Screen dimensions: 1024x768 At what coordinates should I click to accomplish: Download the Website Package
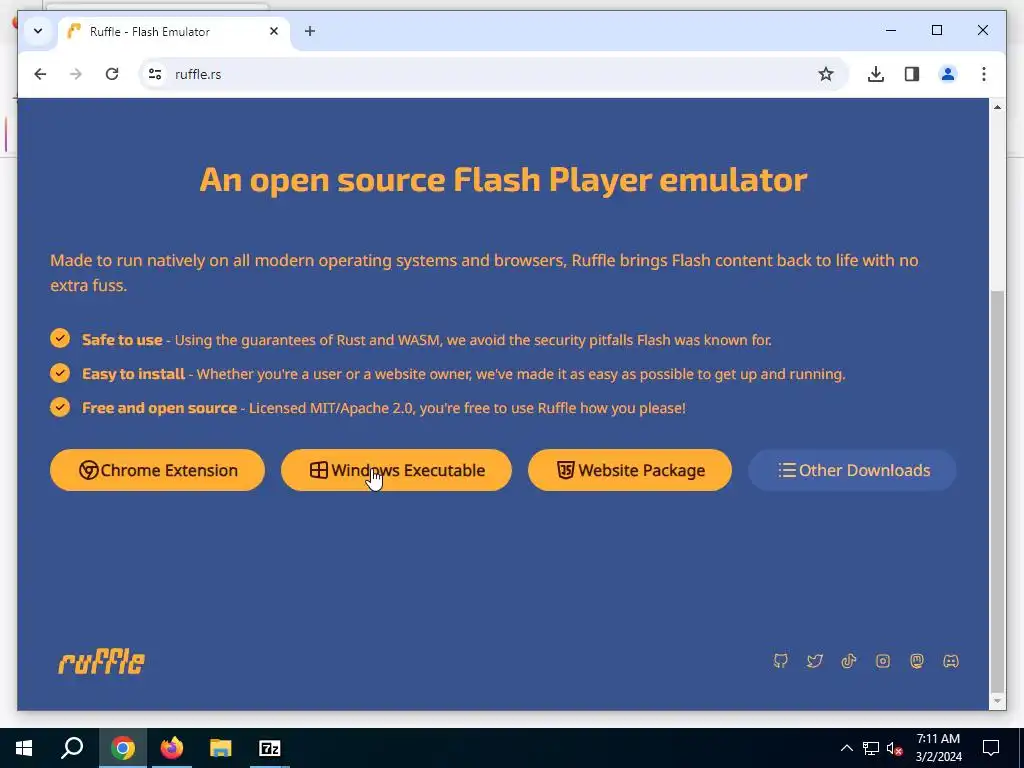coord(630,470)
